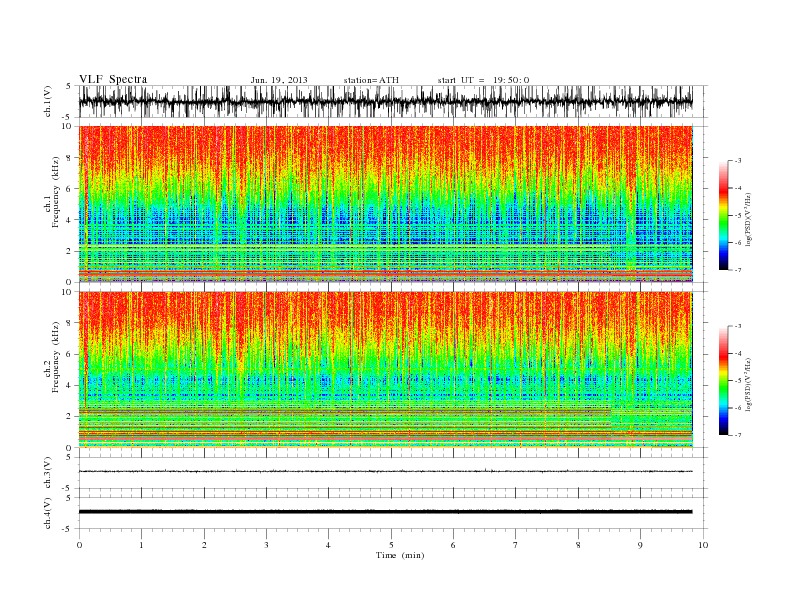Click the "ch.3(V)" axis label
This screenshot has width=792, height=612.
click(x=48, y=473)
